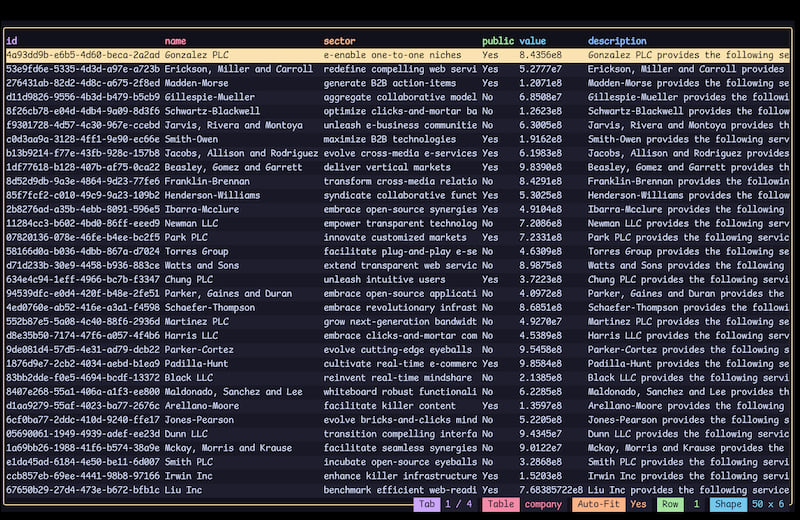Click id 4a93dd9b-e6b5-4d60-beca-2a2ad
Image resolution: width=800 pixels, height=520 pixels.
(83, 55)
